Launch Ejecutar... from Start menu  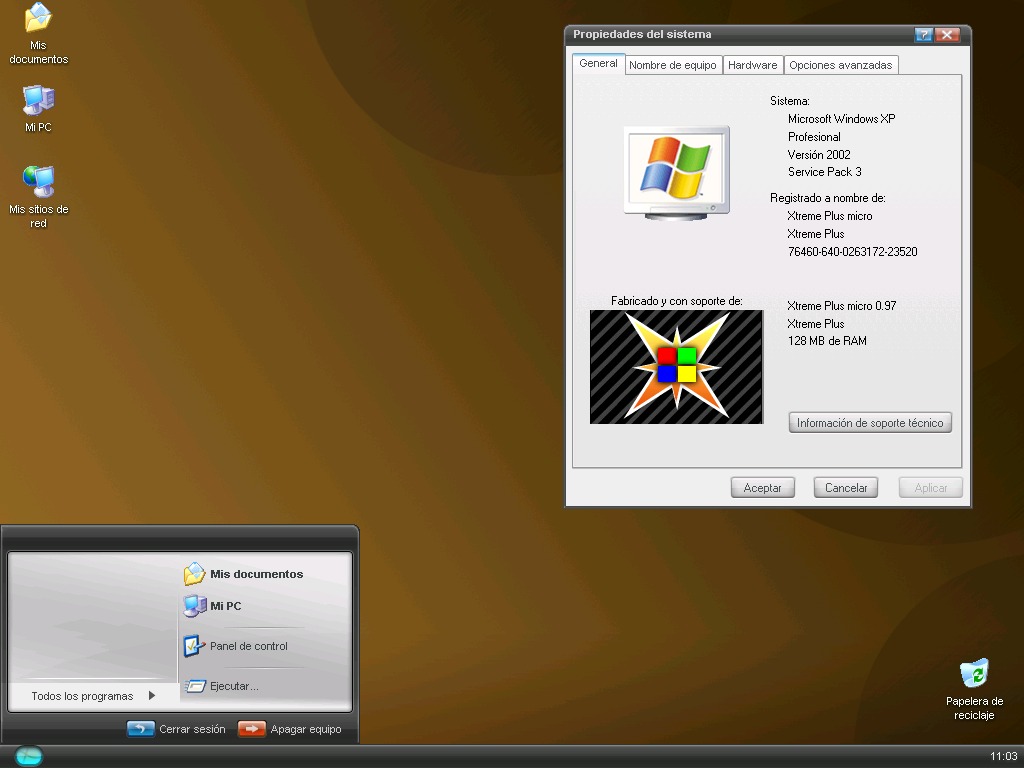coord(221,686)
